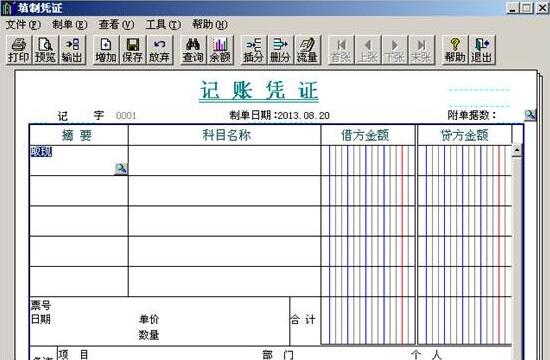Click the 打印 (Print) toolbar icon
Screen dimensions: 550x360
click(x=19, y=50)
